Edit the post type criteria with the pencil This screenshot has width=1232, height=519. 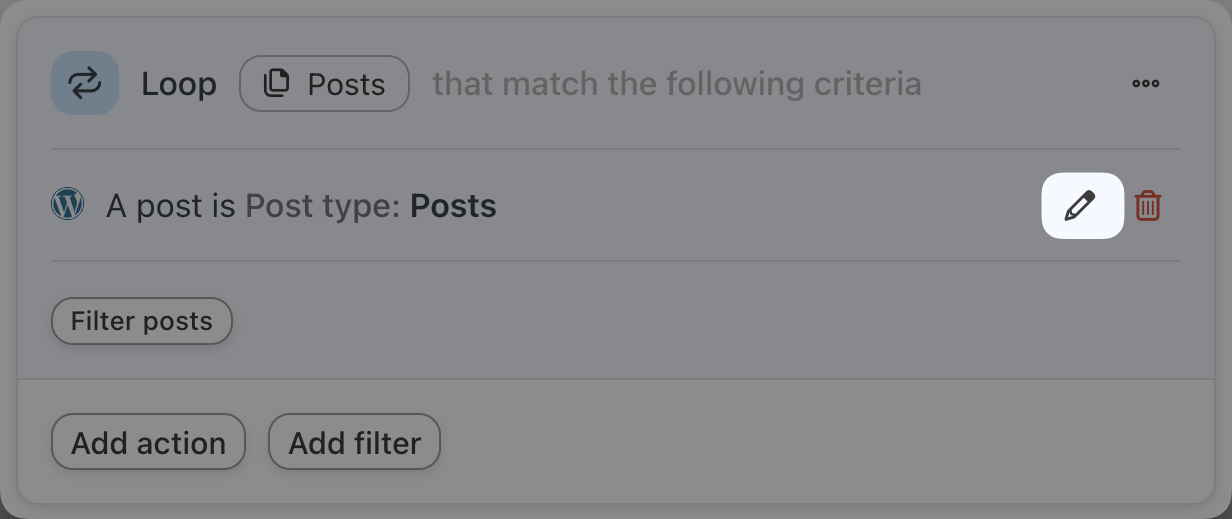pos(1082,206)
